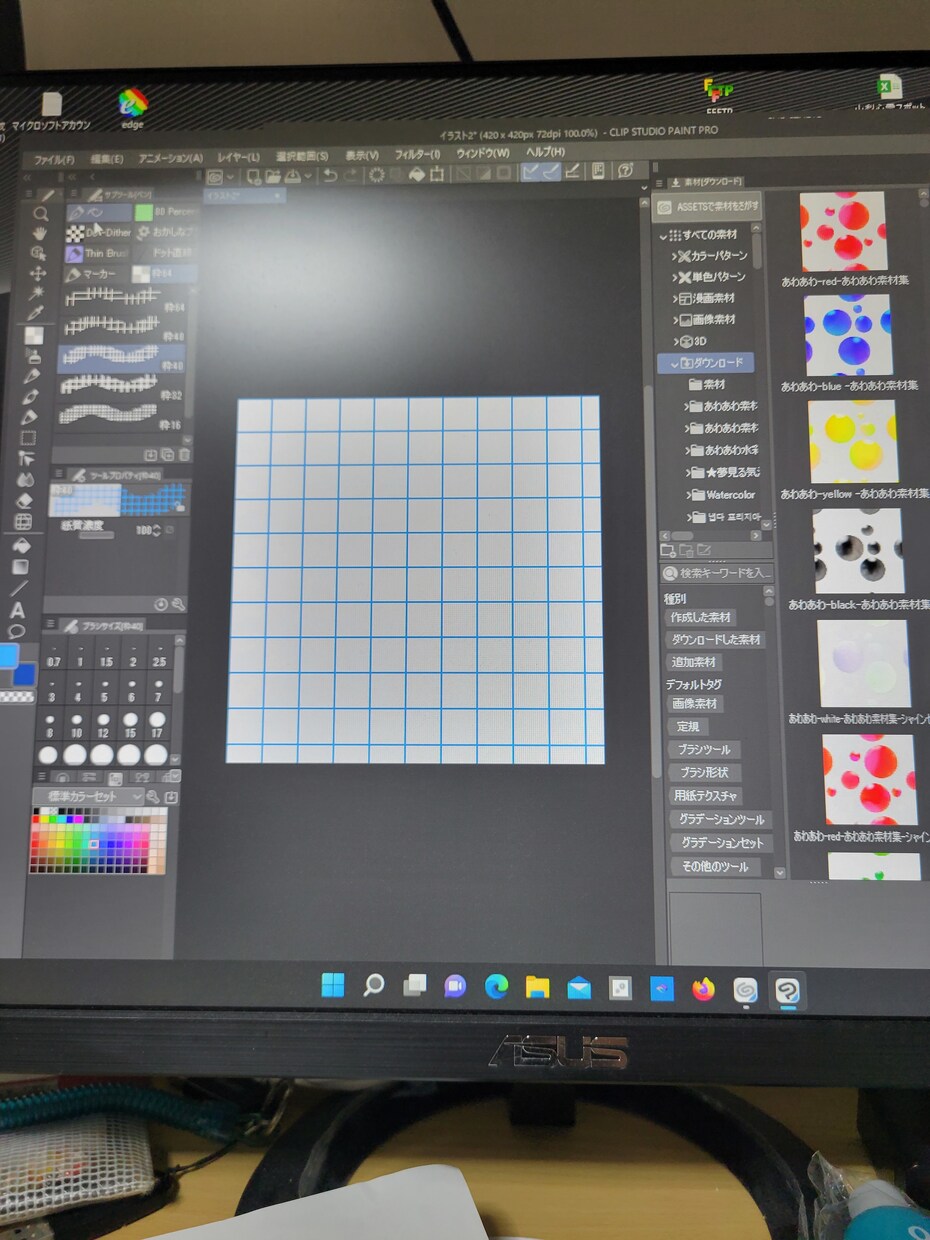
Task: Open the フィルター(I) menu
Action: coord(417,155)
